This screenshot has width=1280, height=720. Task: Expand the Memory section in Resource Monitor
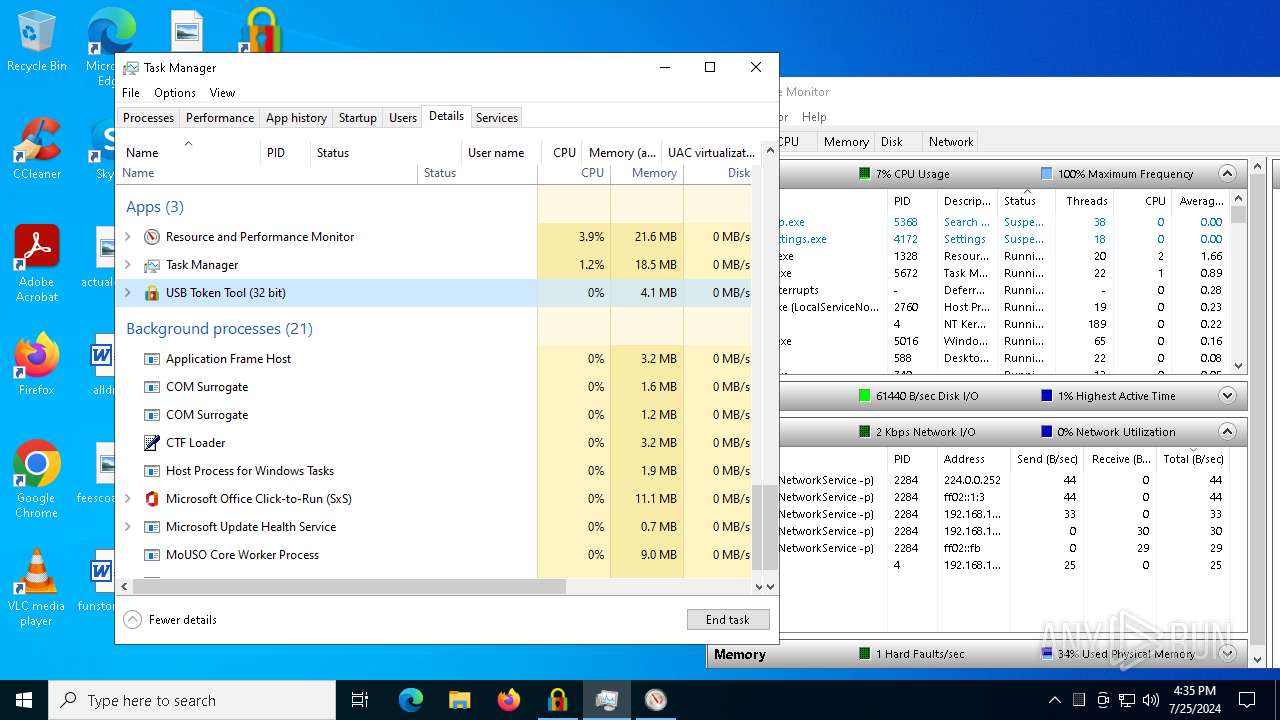click(x=1227, y=654)
